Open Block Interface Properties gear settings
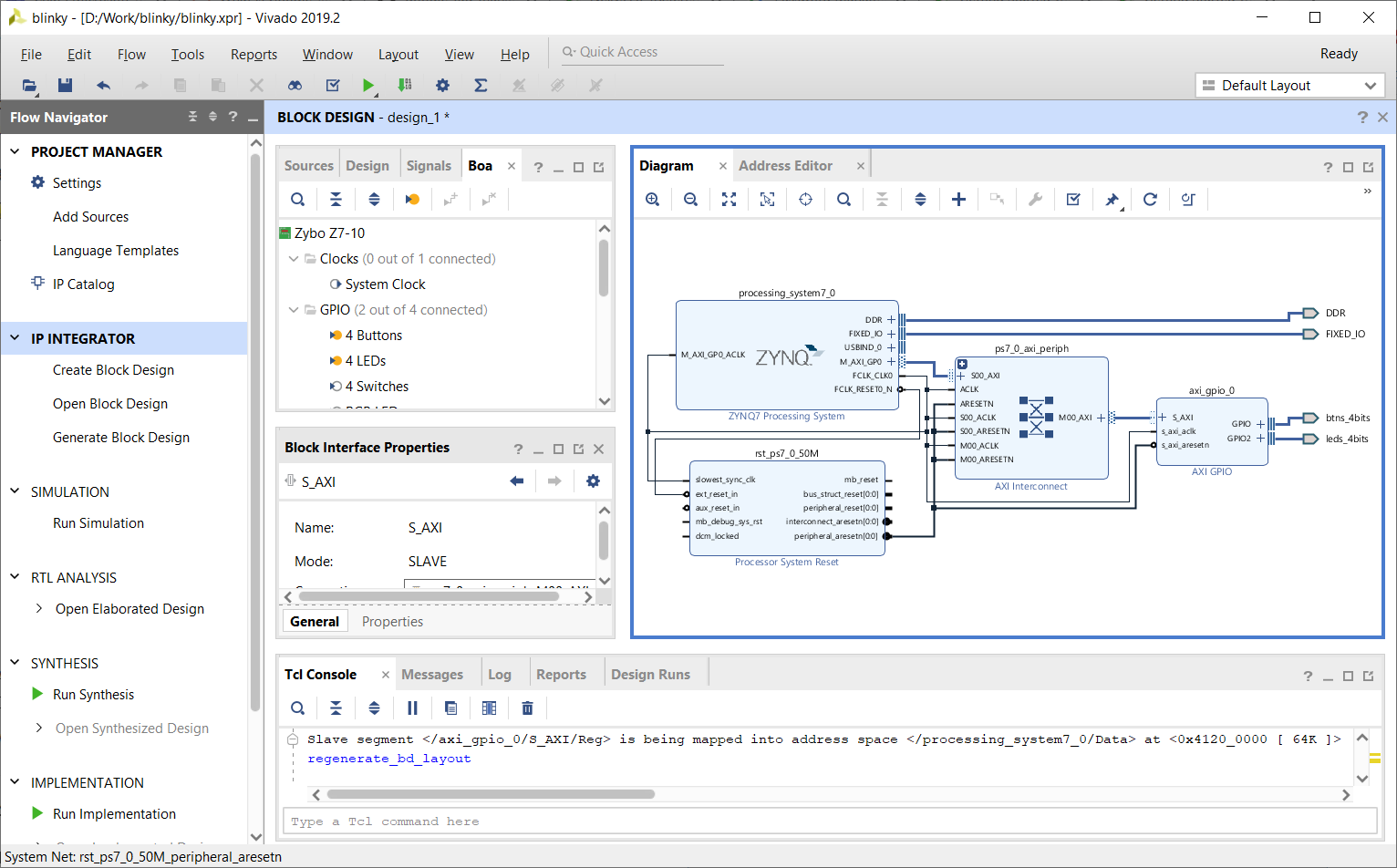This screenshot has width=1397, height=868. click(x=593, y=480)
